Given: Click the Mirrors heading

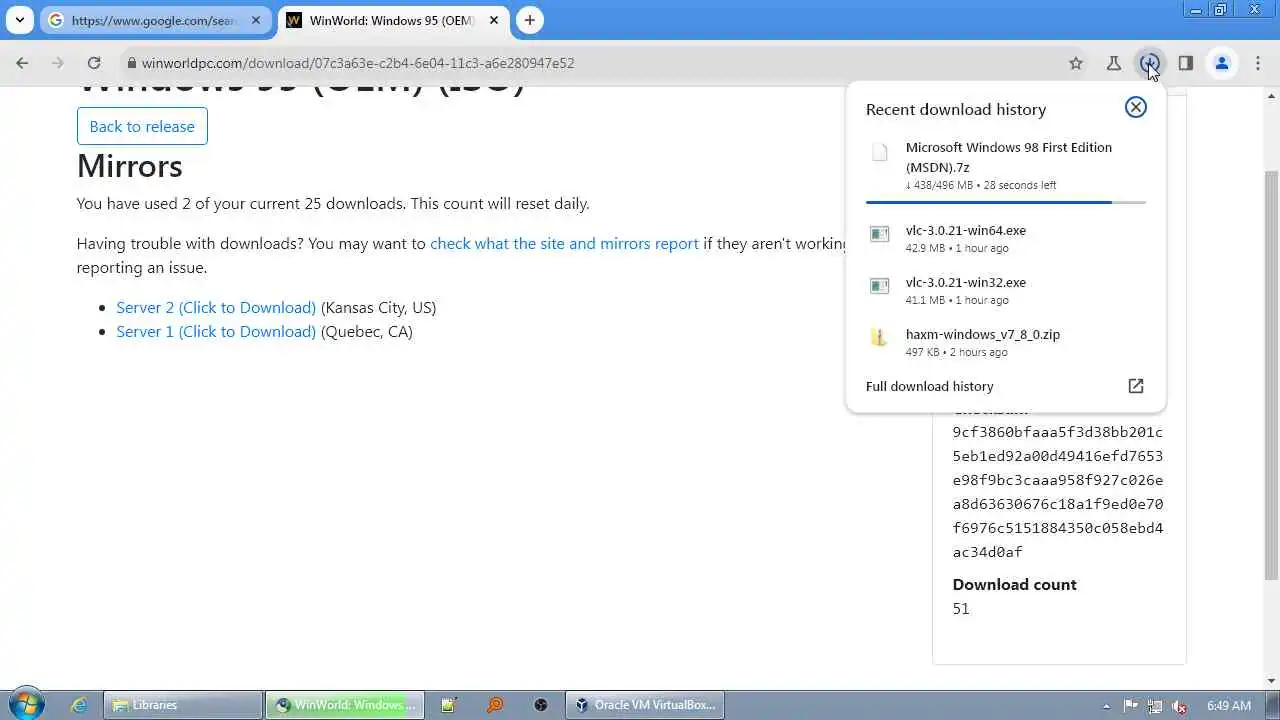Looking at the screenshot, I should click(129, 166).
